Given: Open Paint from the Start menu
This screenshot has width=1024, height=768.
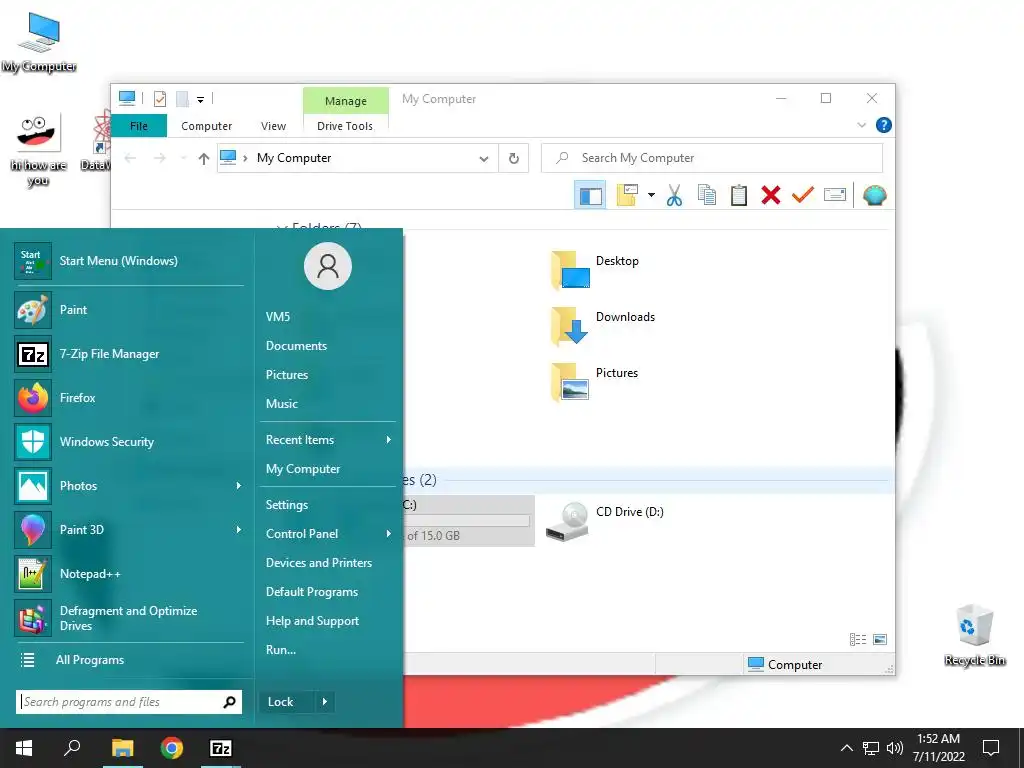Looking at the screenshot, I should pos(129,310).
